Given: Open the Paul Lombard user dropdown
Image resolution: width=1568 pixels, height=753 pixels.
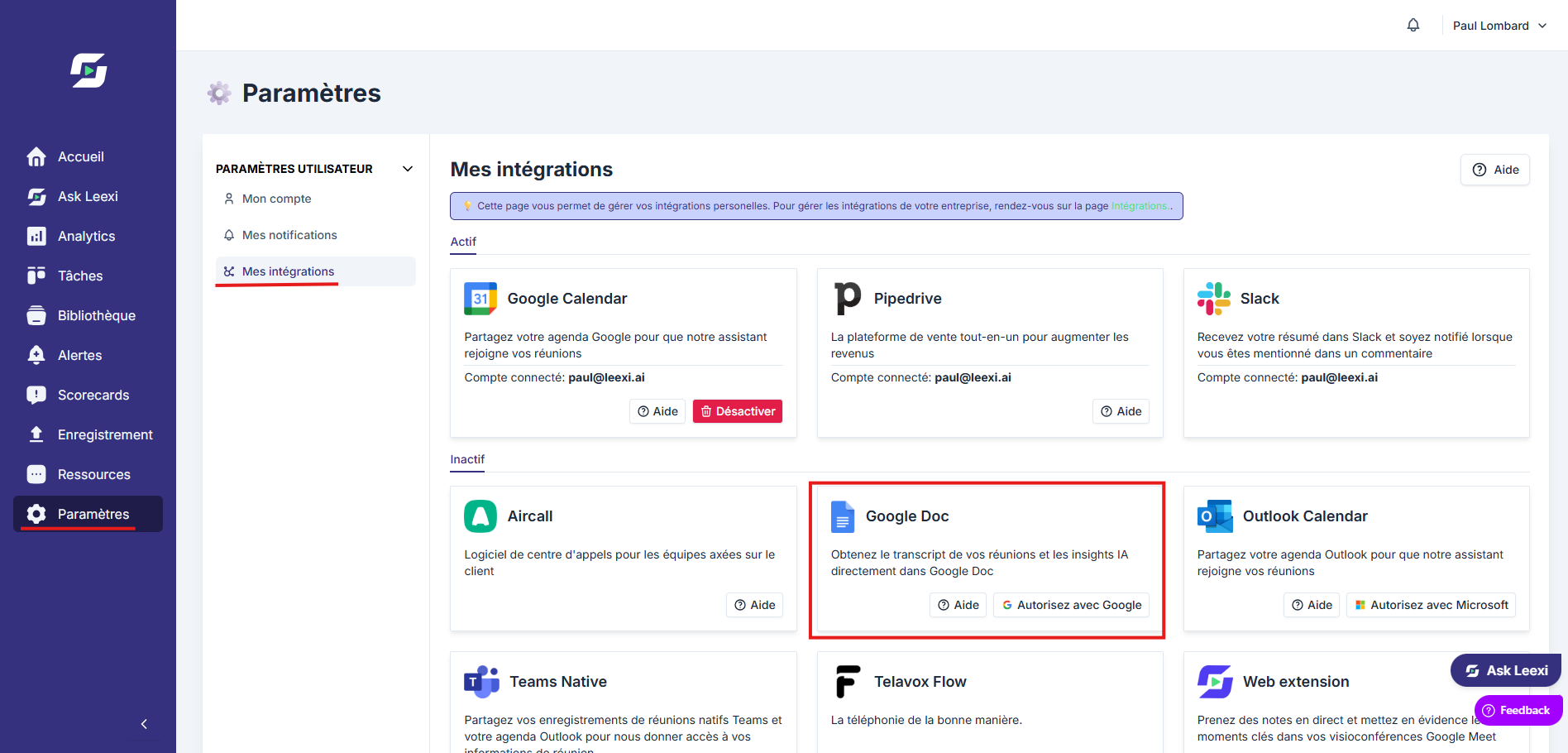Looking at the screenshot, I should 1499,26.
